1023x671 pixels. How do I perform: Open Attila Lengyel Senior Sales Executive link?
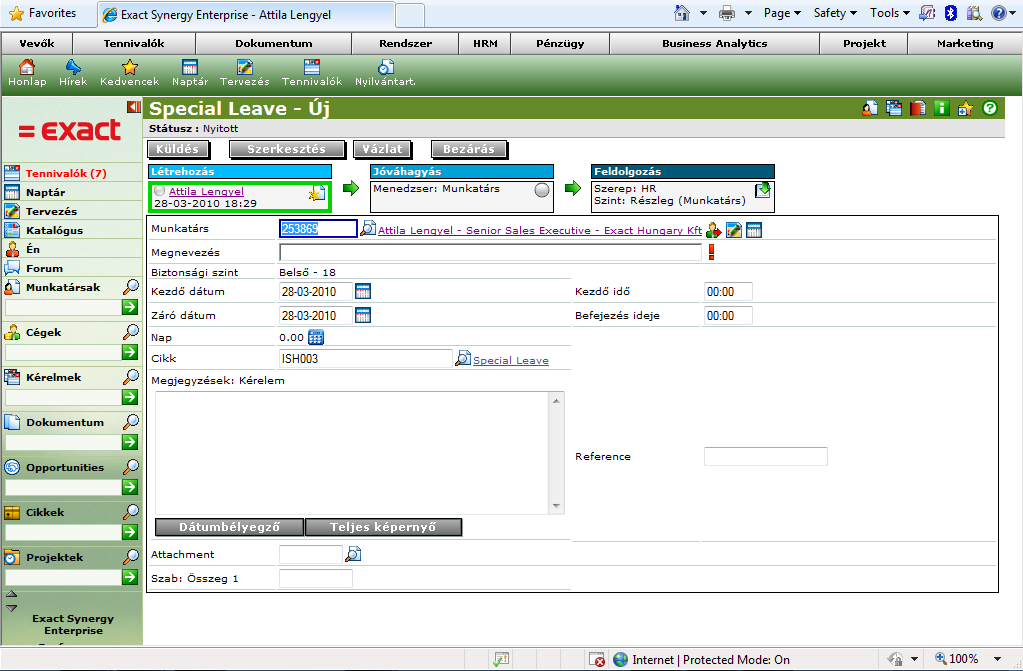coord(540,230)
